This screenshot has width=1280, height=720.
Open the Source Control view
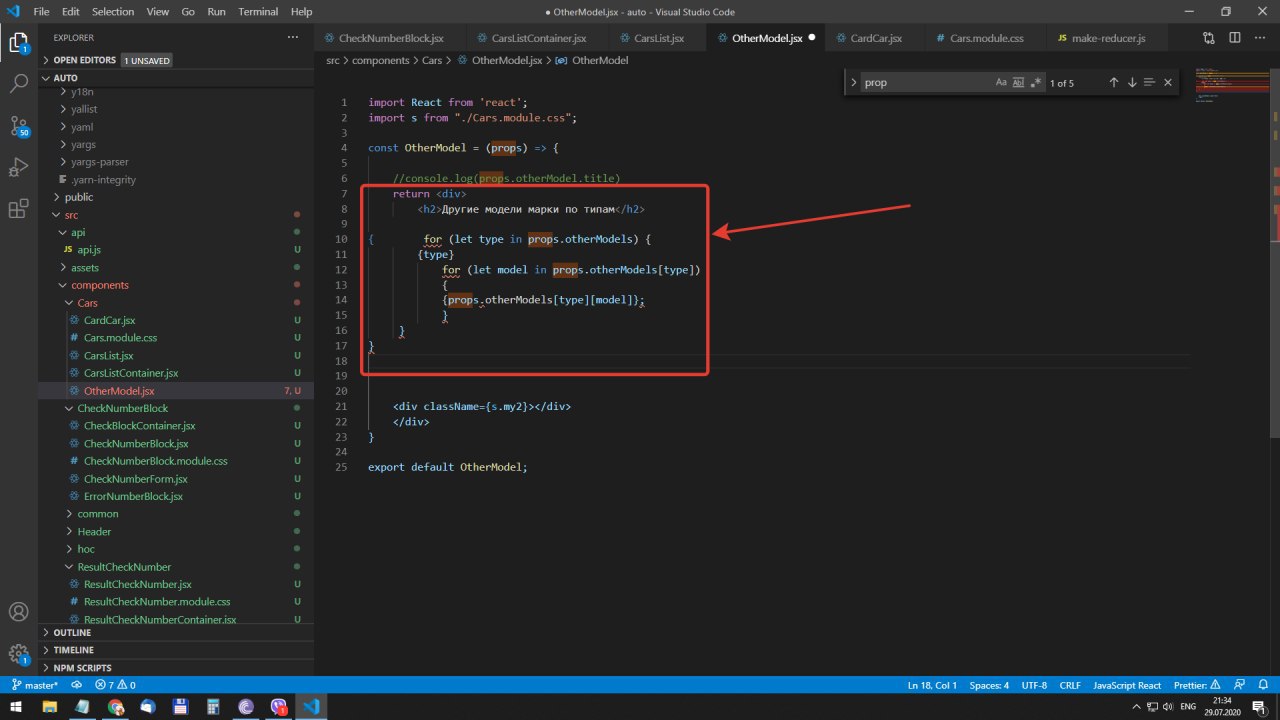(18, 125)
